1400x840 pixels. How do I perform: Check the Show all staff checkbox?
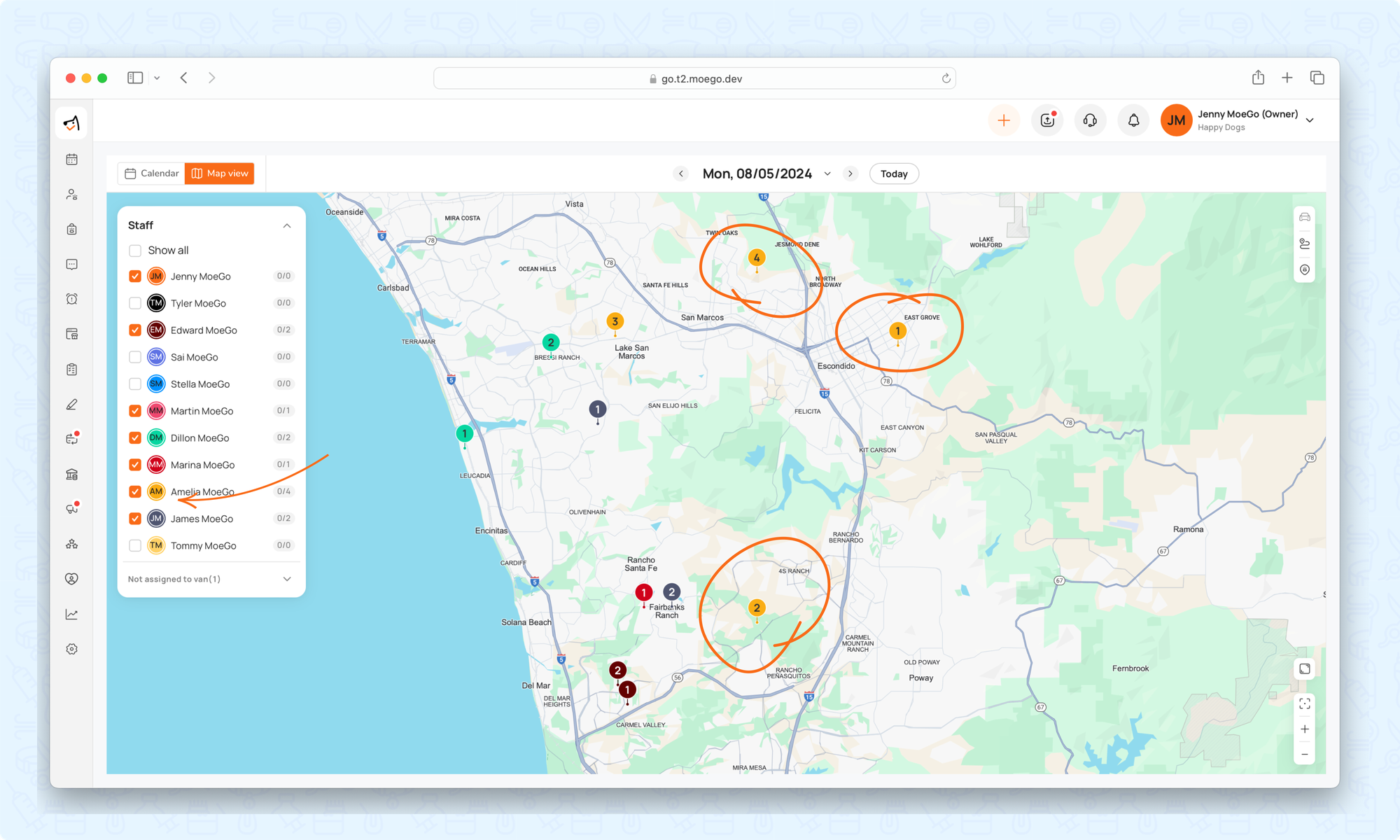pos(135,251)
